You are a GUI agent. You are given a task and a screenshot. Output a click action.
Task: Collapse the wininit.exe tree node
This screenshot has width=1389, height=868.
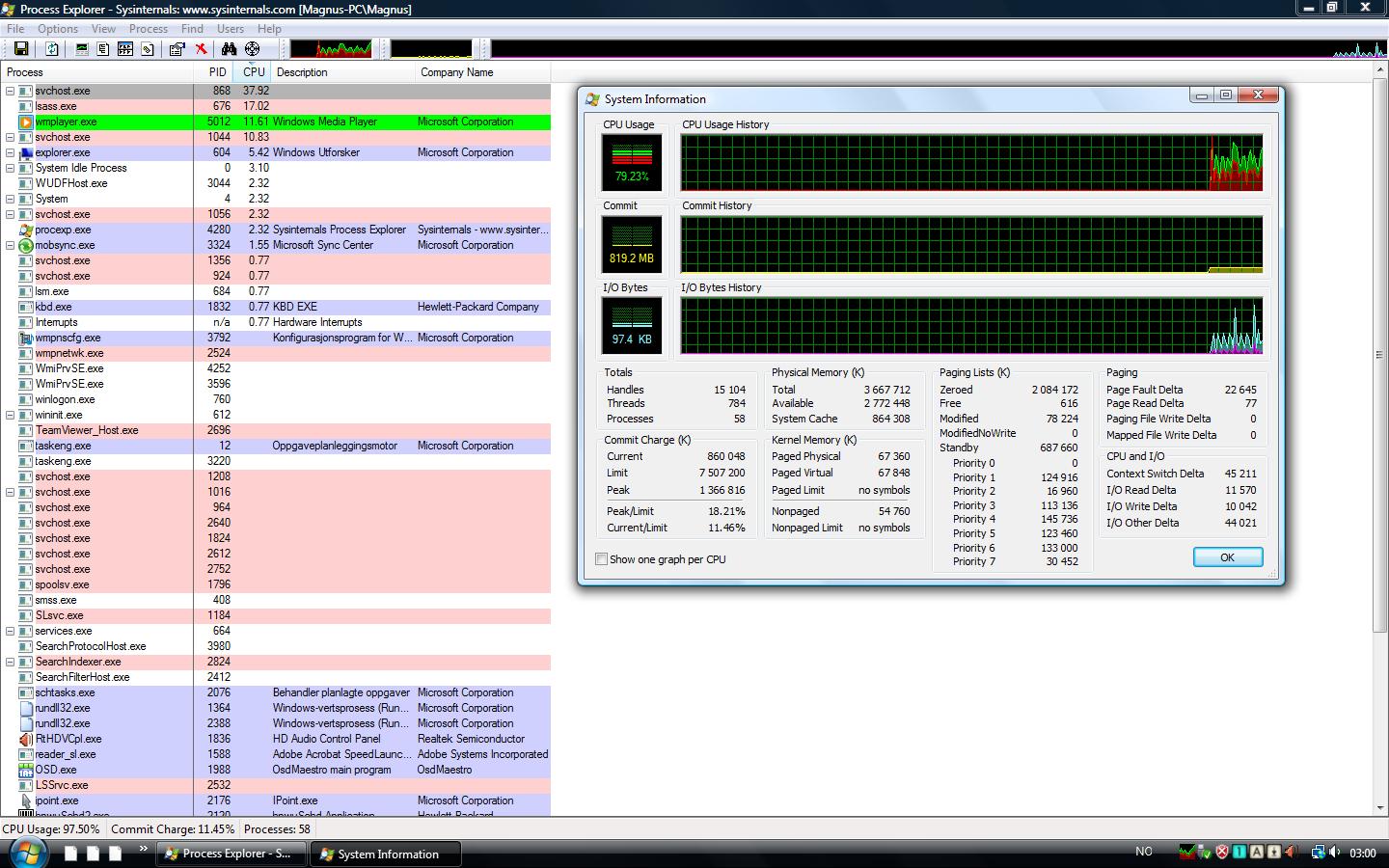point(11,415)
